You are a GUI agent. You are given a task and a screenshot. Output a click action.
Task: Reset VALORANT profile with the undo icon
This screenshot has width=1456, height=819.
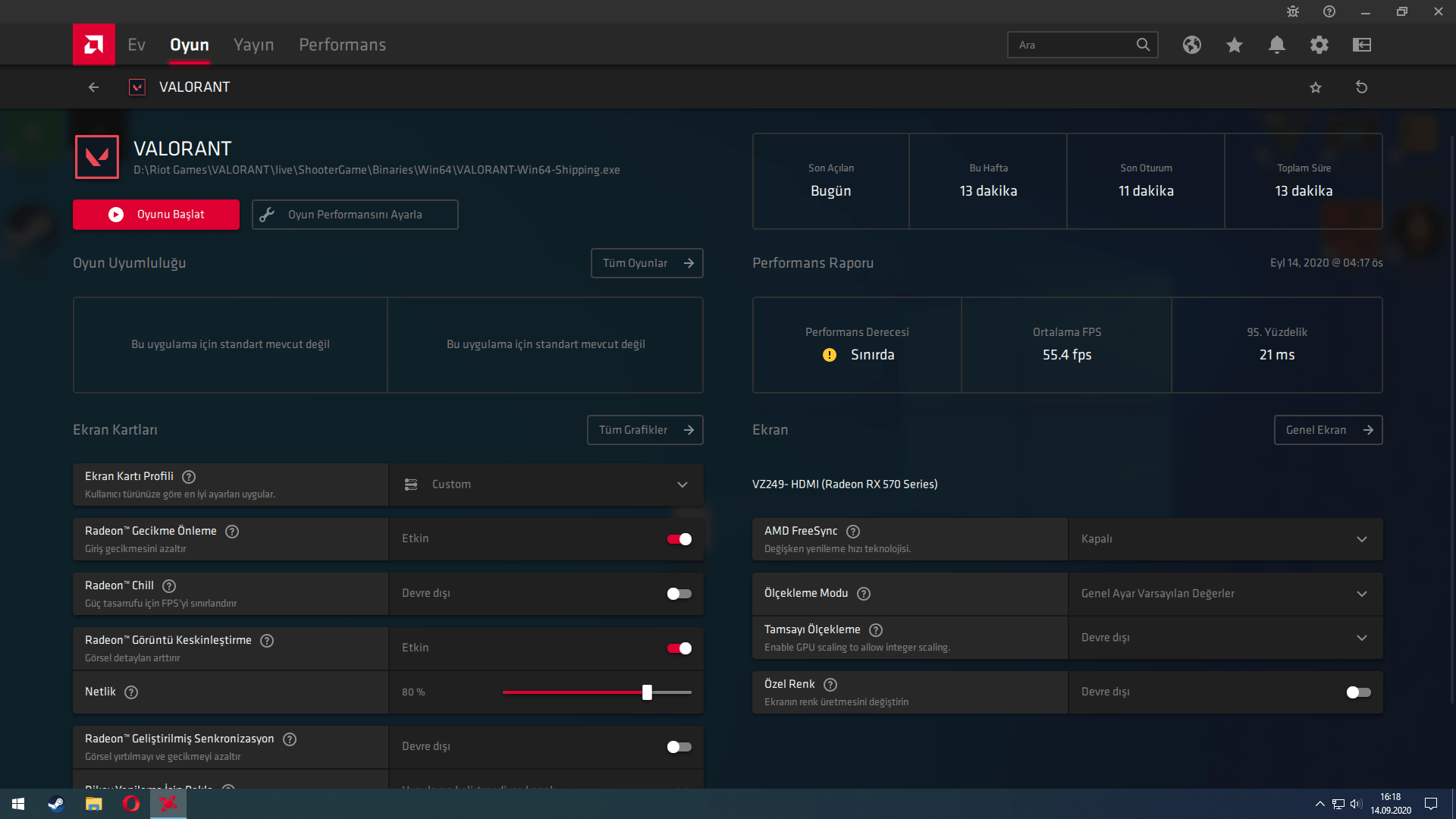coord(1362,87)
